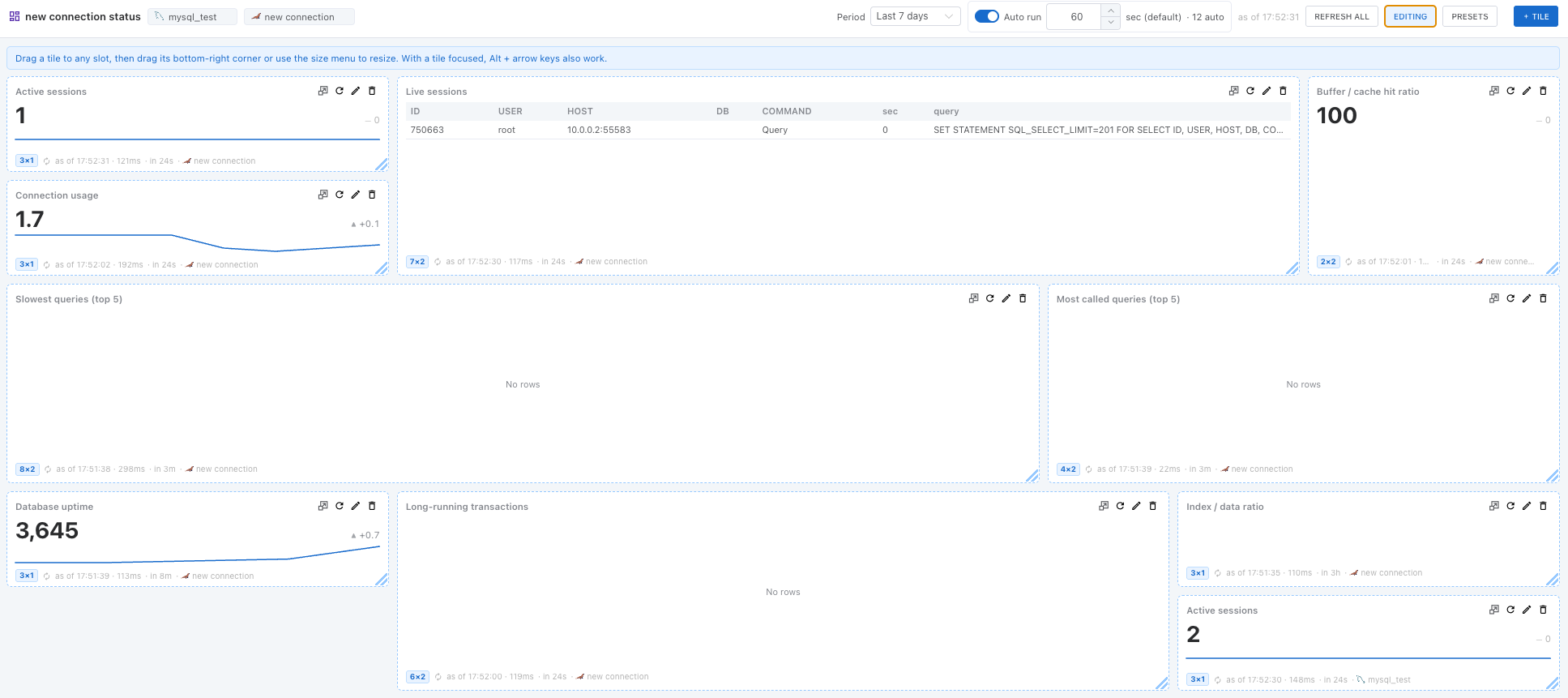Image resolution: width=1568 pixels, height=698 pixels.
Task: Open size menu icon on Slowest queries tile
Action: point(974,298)
